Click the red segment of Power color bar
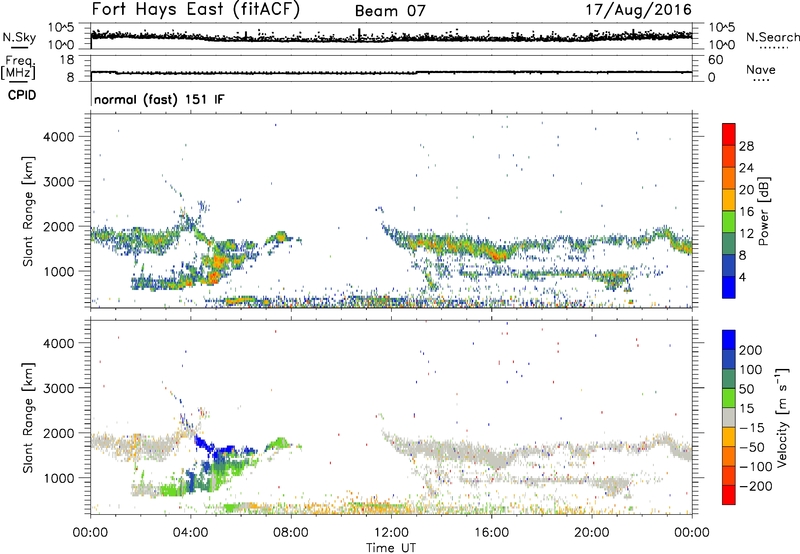Screen dimensions: 800x554 729,134
